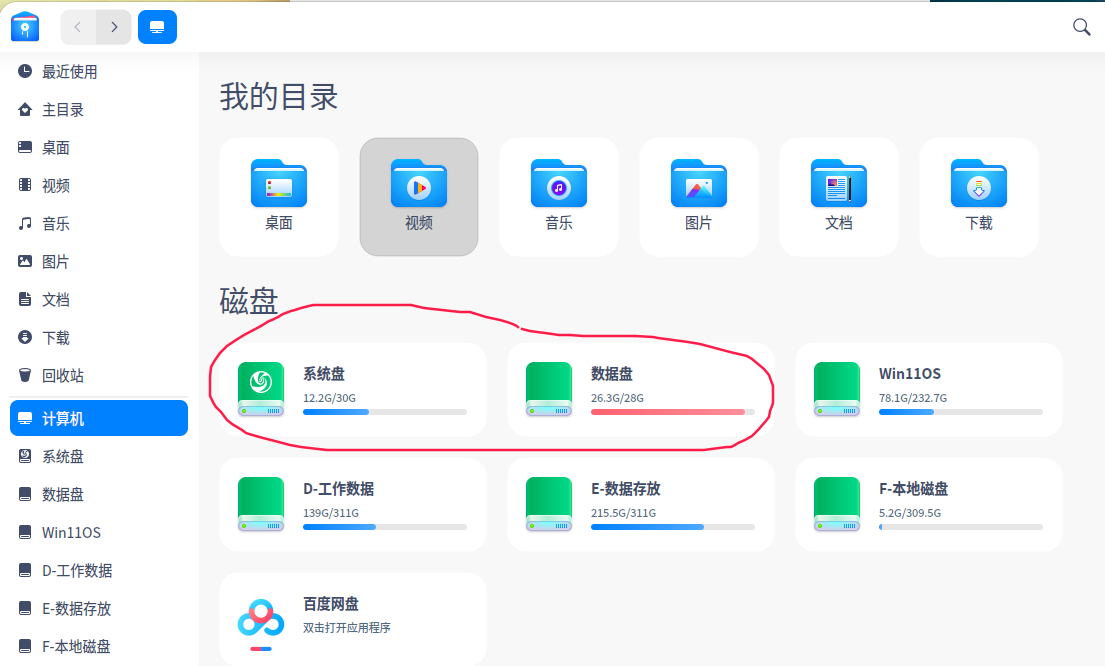Screen dimensions: 1105x666
Task: Open the Win11OS disk card
Action: [928, 391]
